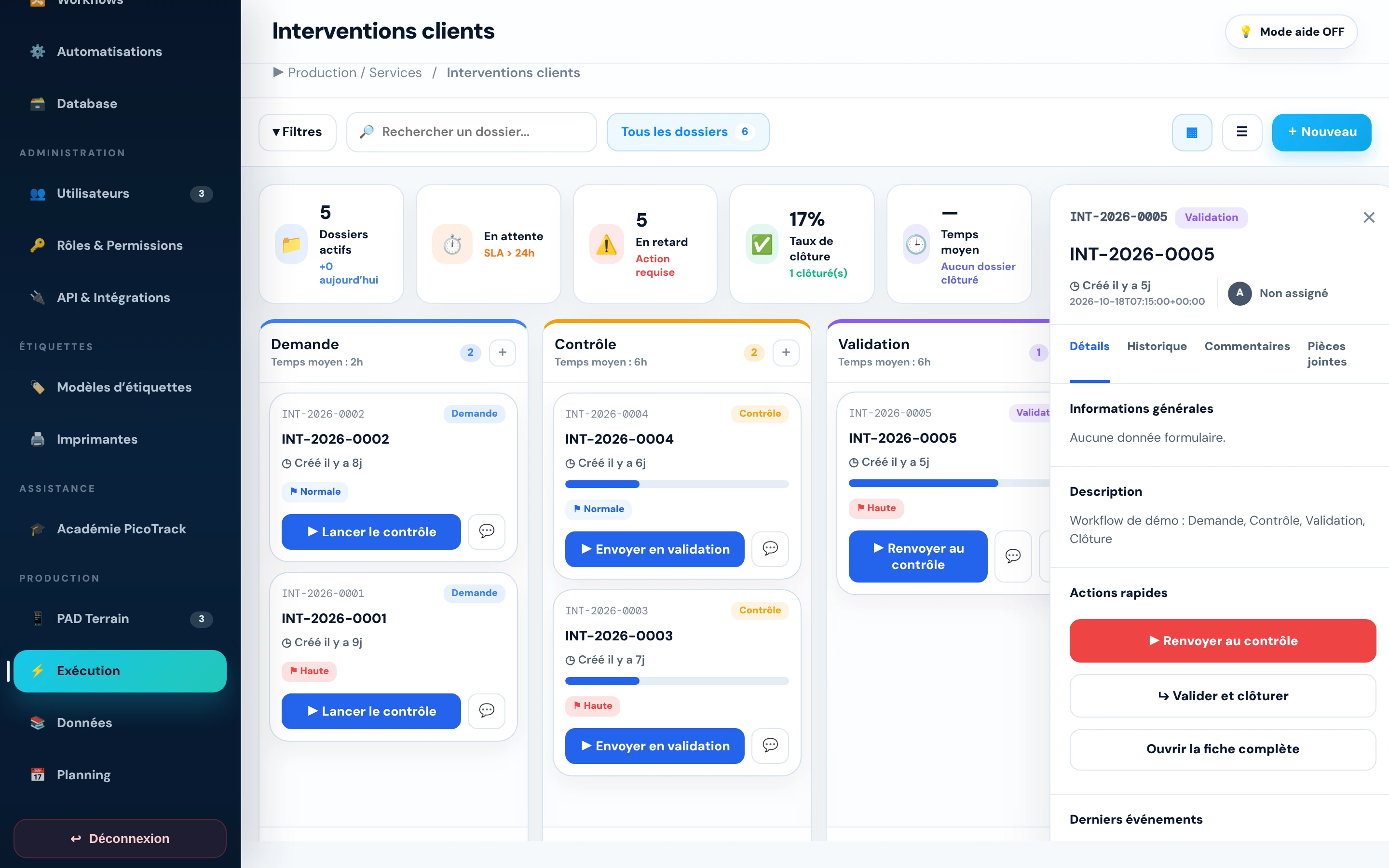
Task: Click red Renvoyer au contrôle quick action
Action: [x=1223, y=641]
